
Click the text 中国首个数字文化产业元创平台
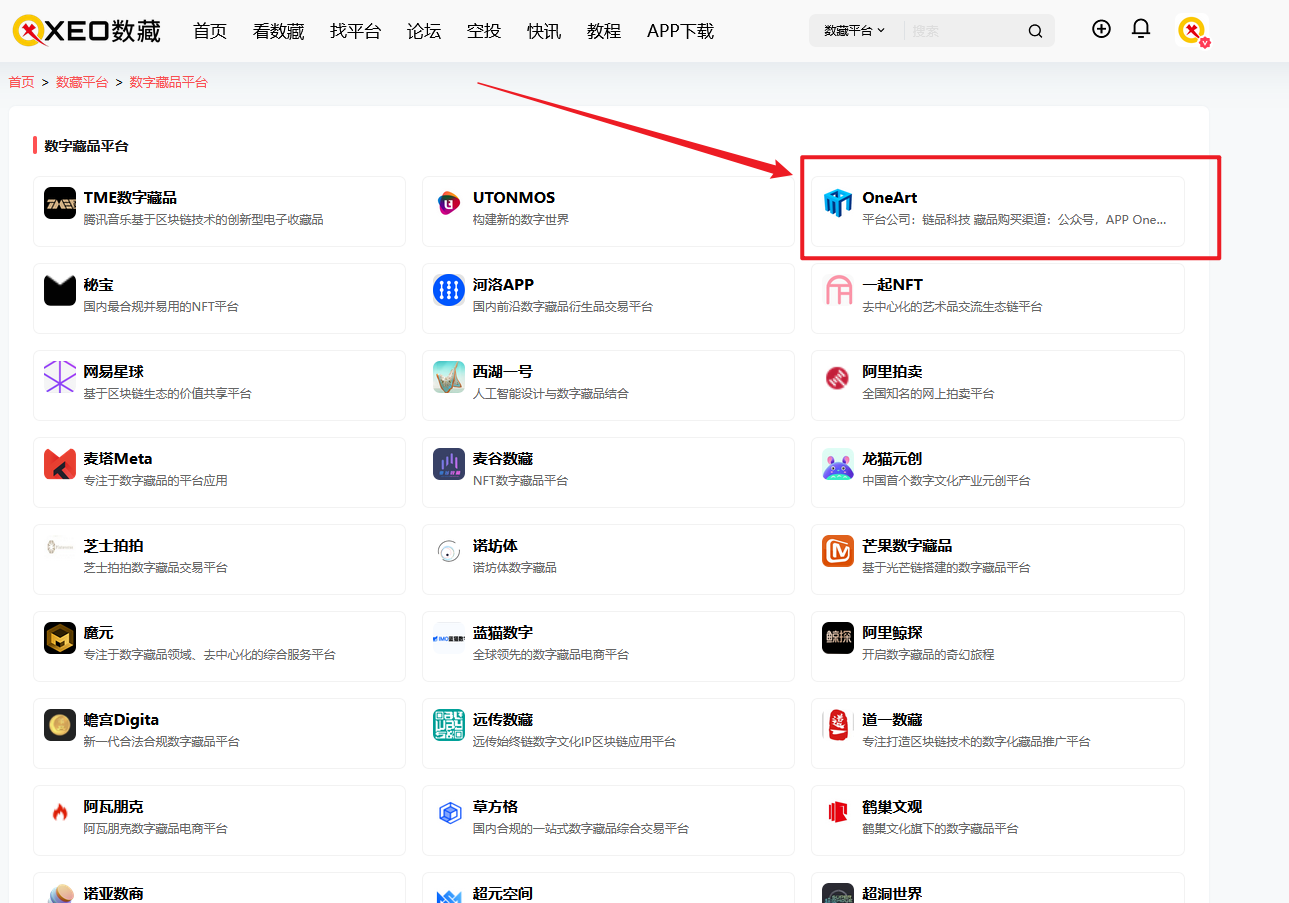click(x=946, y=480)
